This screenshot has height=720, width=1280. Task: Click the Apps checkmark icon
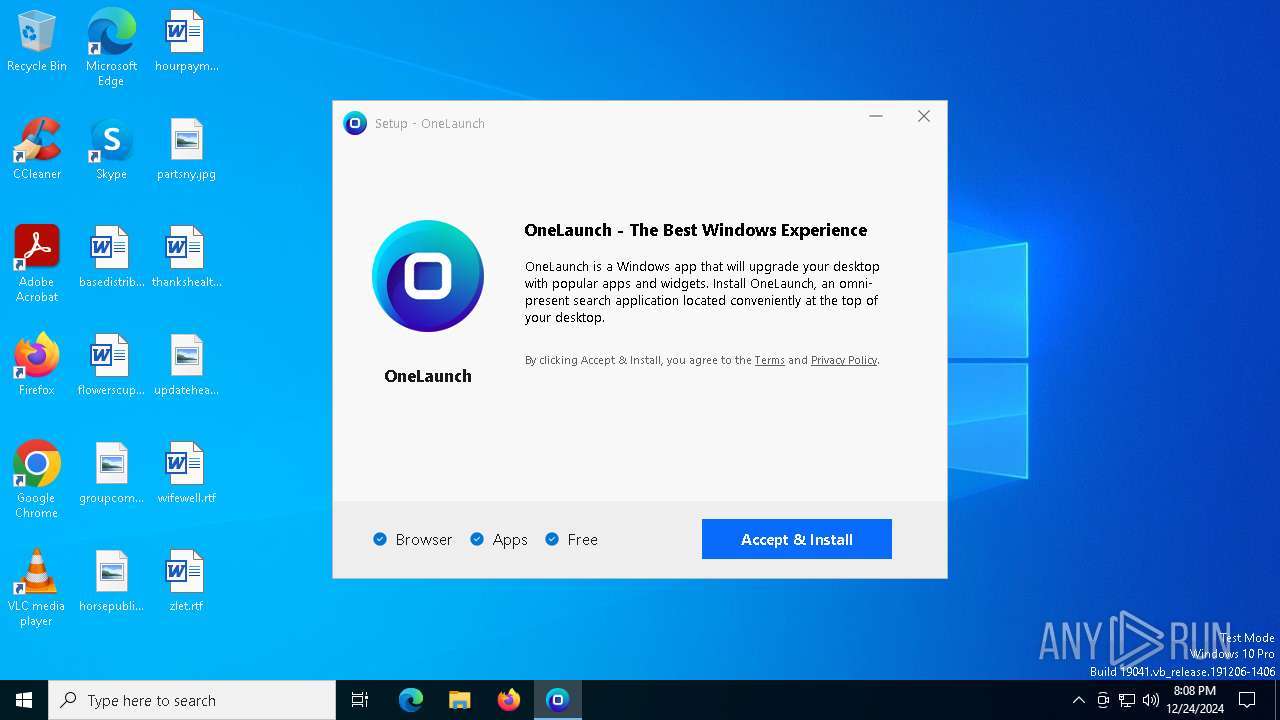[477, 539]
